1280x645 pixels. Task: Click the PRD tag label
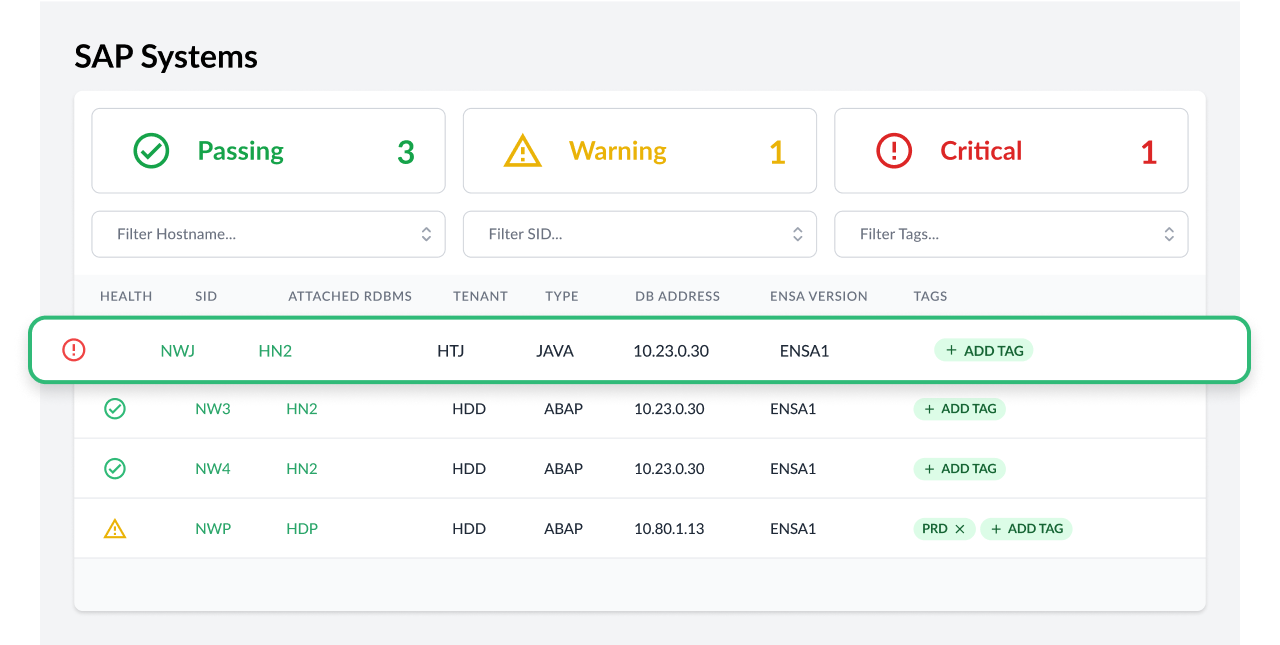click(x=935, y=529)
